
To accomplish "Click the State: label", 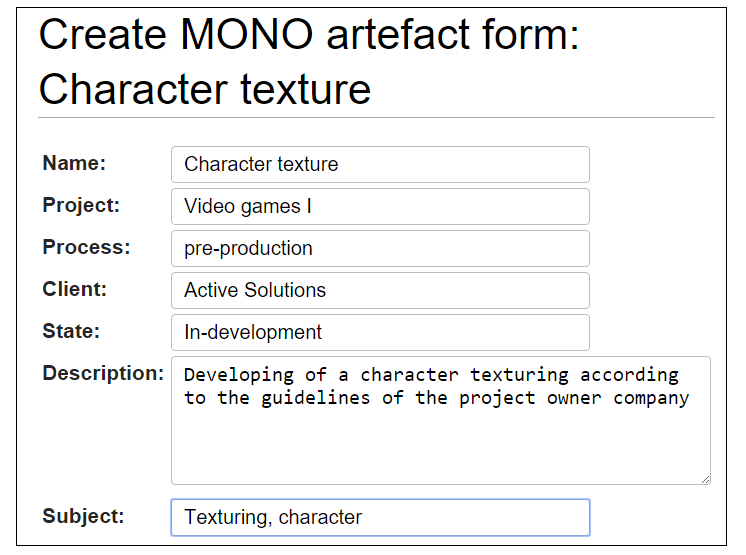I will point(71,331).
